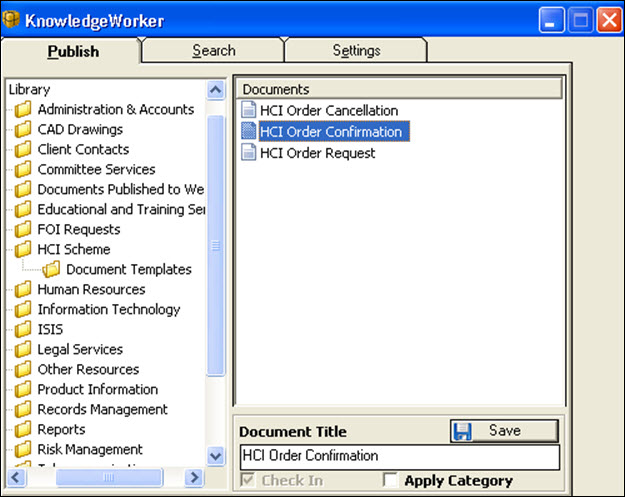
Task: Select the Records Management folder label
Action: 102,409
